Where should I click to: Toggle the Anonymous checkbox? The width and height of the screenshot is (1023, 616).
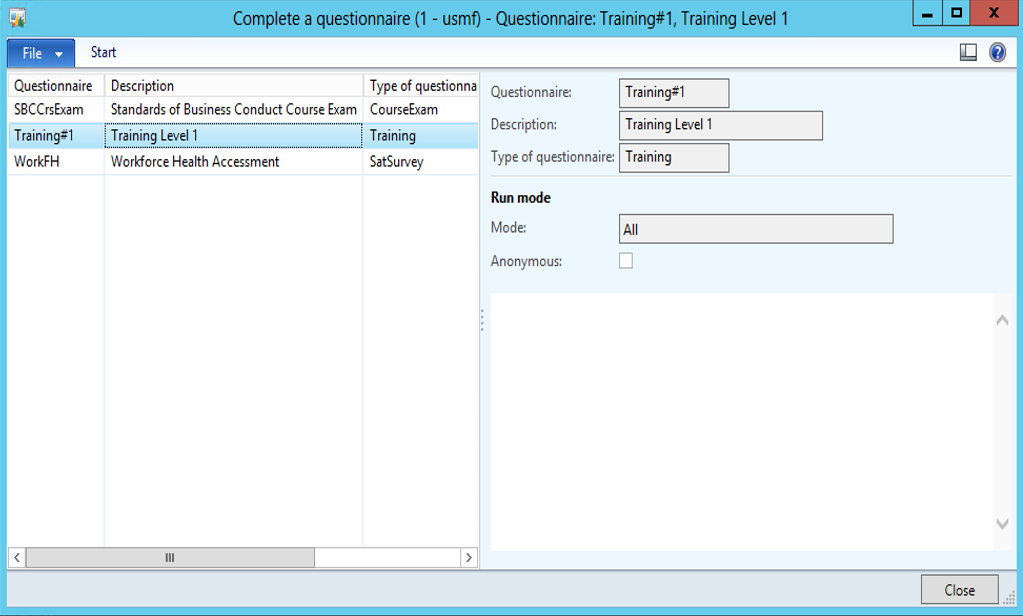point(626,261)
